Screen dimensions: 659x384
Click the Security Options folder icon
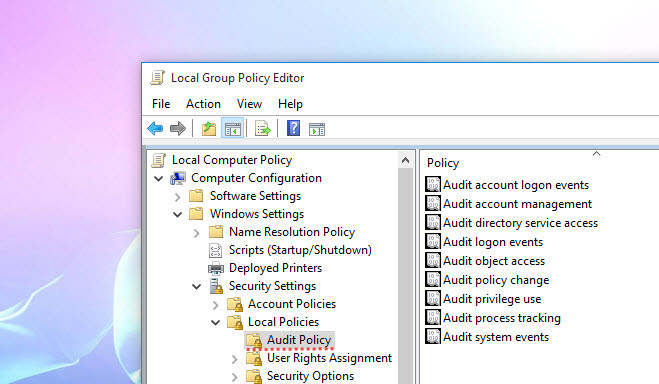pos(254,376)
